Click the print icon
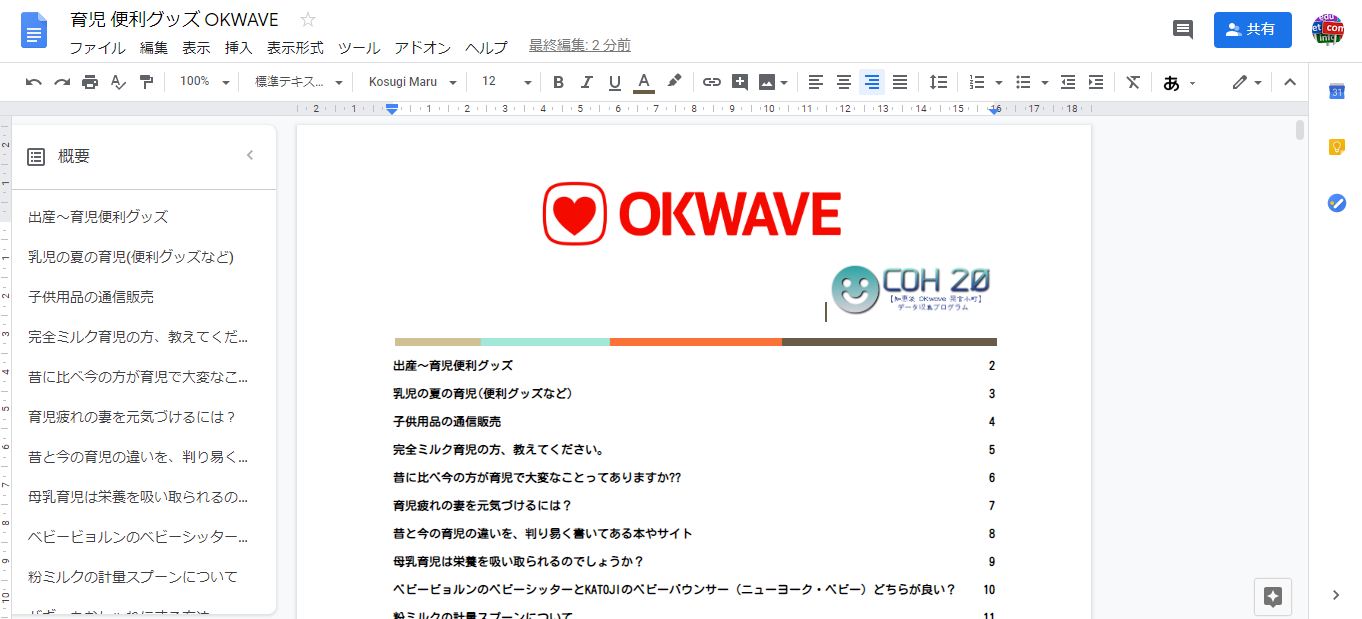 (x=90, y=82)
